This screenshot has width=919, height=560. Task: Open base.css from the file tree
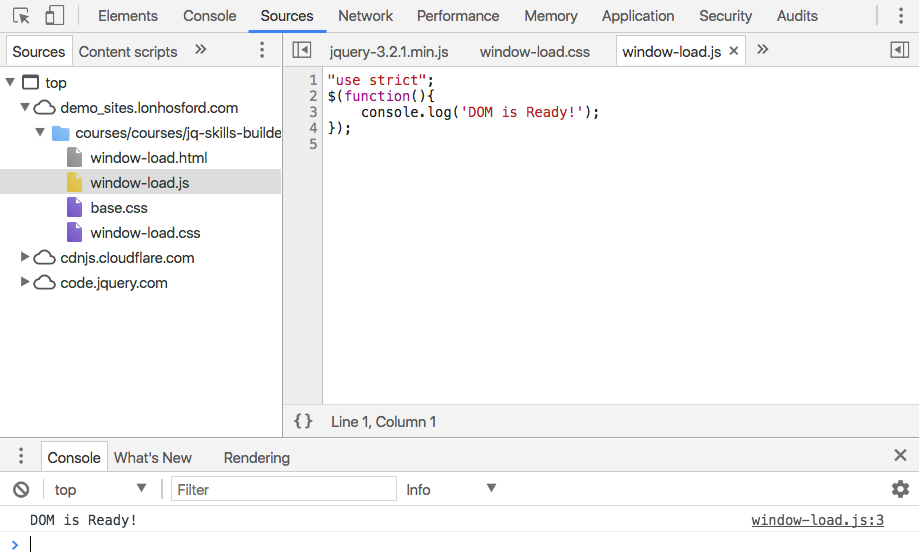119,208
